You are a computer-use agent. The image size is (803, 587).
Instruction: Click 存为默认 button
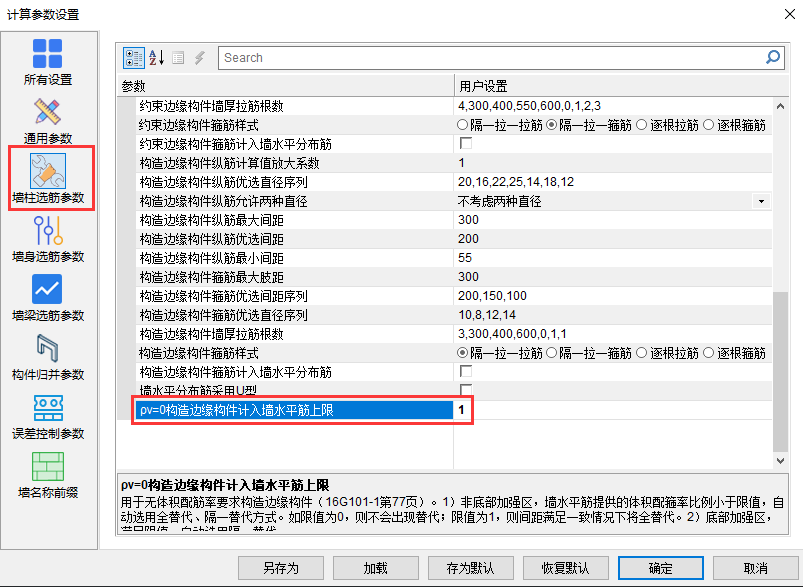point(470,568)
